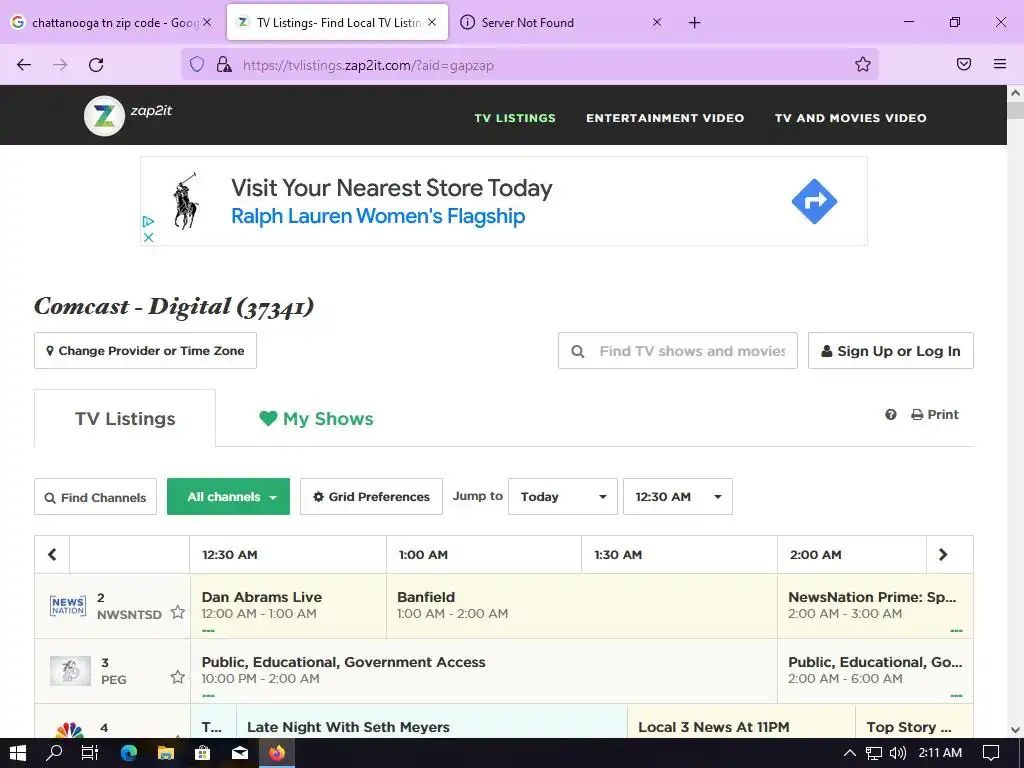Open the 12:30 AM time dropdown
Image resolution: width=1024 pixels, height=768 pixels.
(678, 496)
